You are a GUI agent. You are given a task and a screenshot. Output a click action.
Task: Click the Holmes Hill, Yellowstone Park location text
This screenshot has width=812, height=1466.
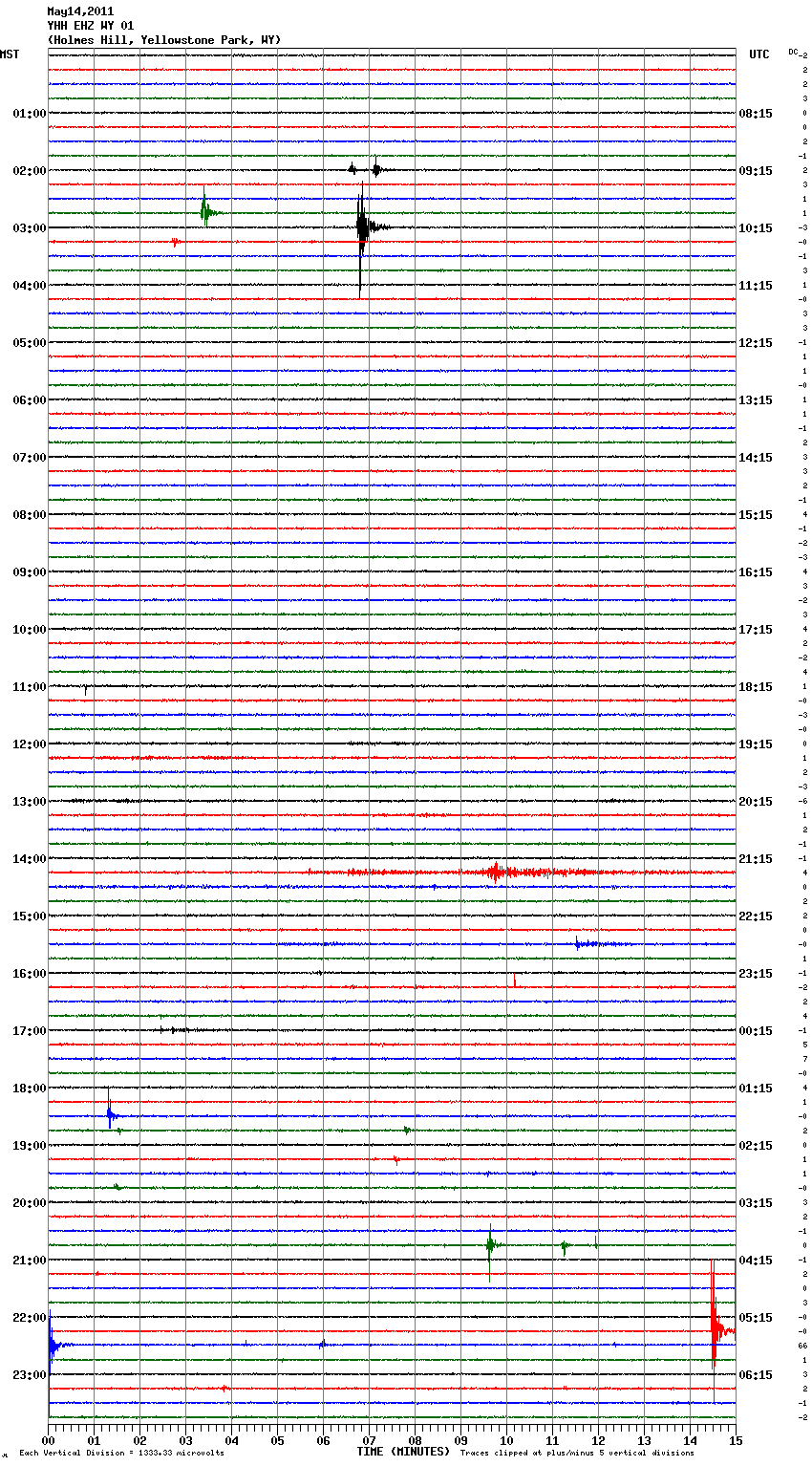tap(163, 40)
